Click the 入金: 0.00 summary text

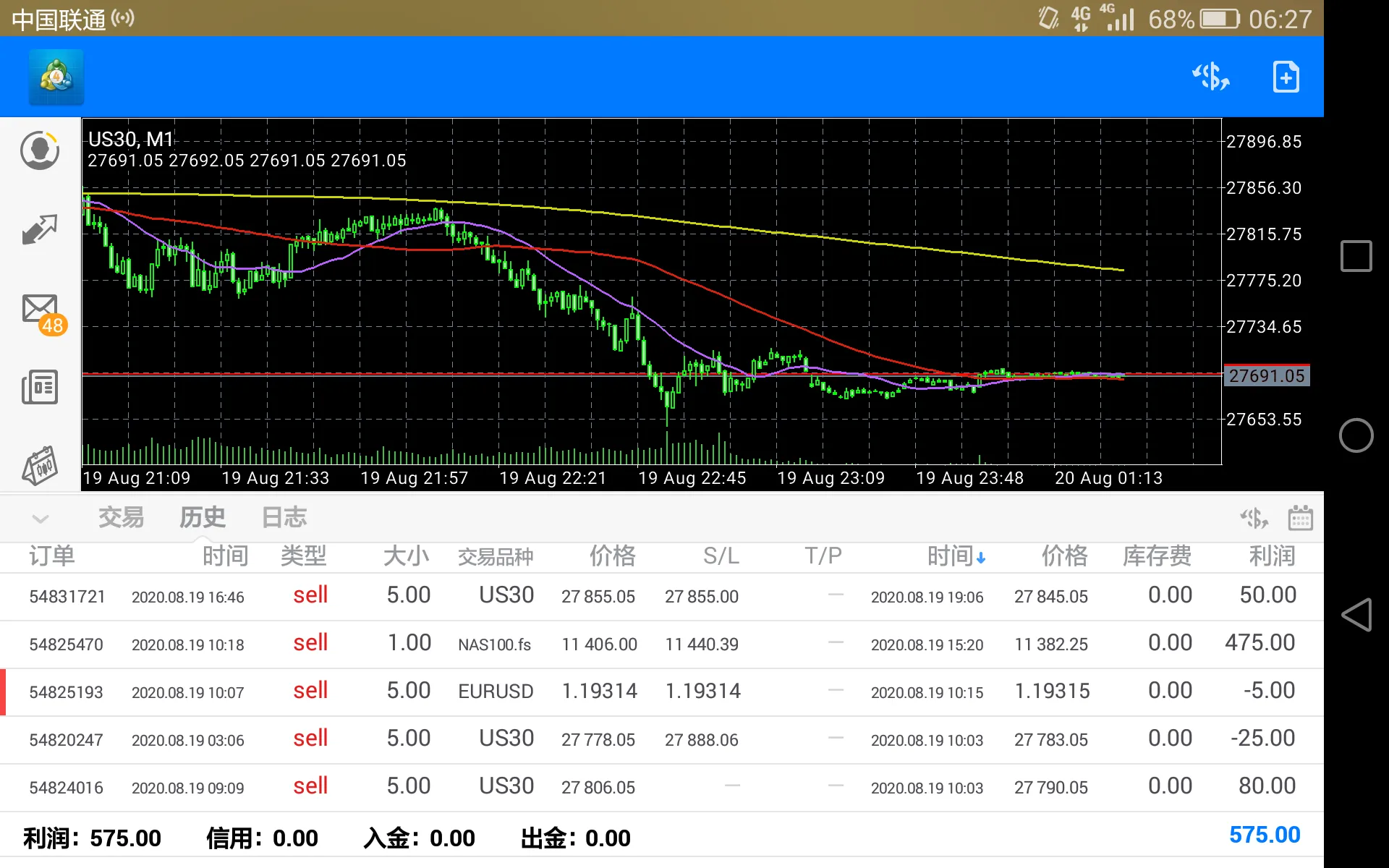point(419,838)
